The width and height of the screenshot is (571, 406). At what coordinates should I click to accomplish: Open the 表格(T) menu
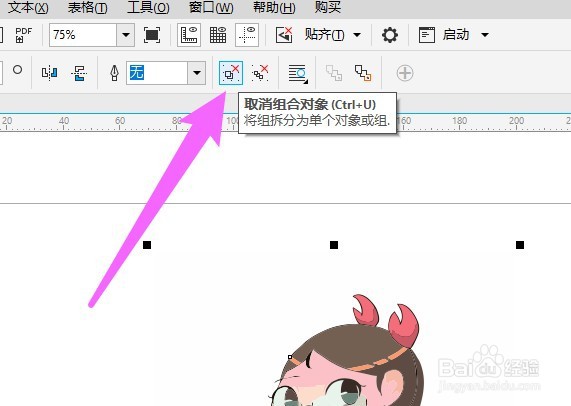87,7
